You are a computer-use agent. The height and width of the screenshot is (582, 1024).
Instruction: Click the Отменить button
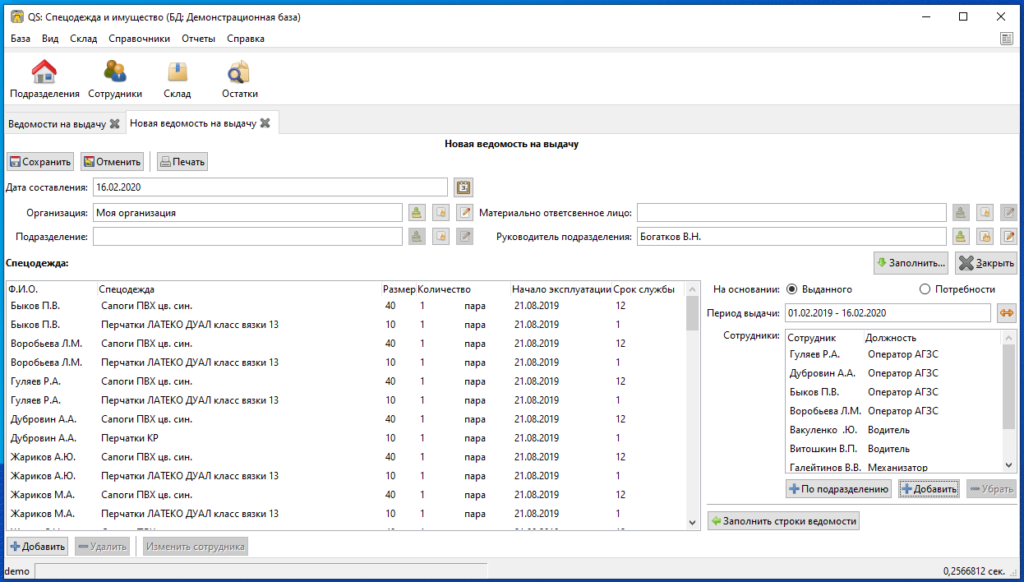[x=112, y=161]
